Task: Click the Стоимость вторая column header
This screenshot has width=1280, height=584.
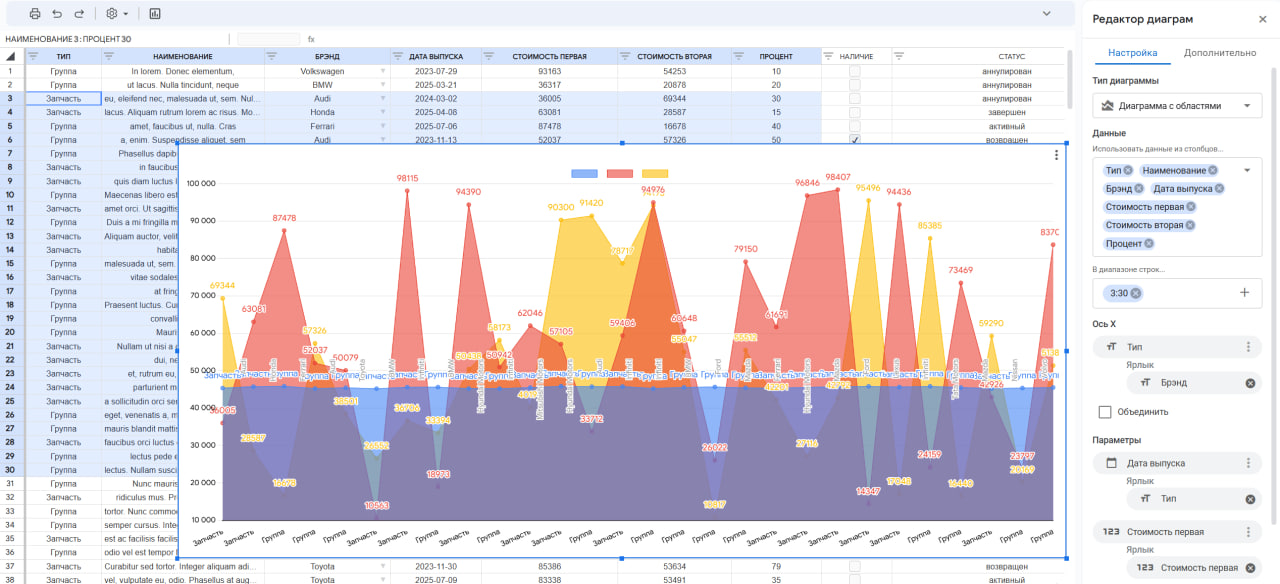Action: 674,56
